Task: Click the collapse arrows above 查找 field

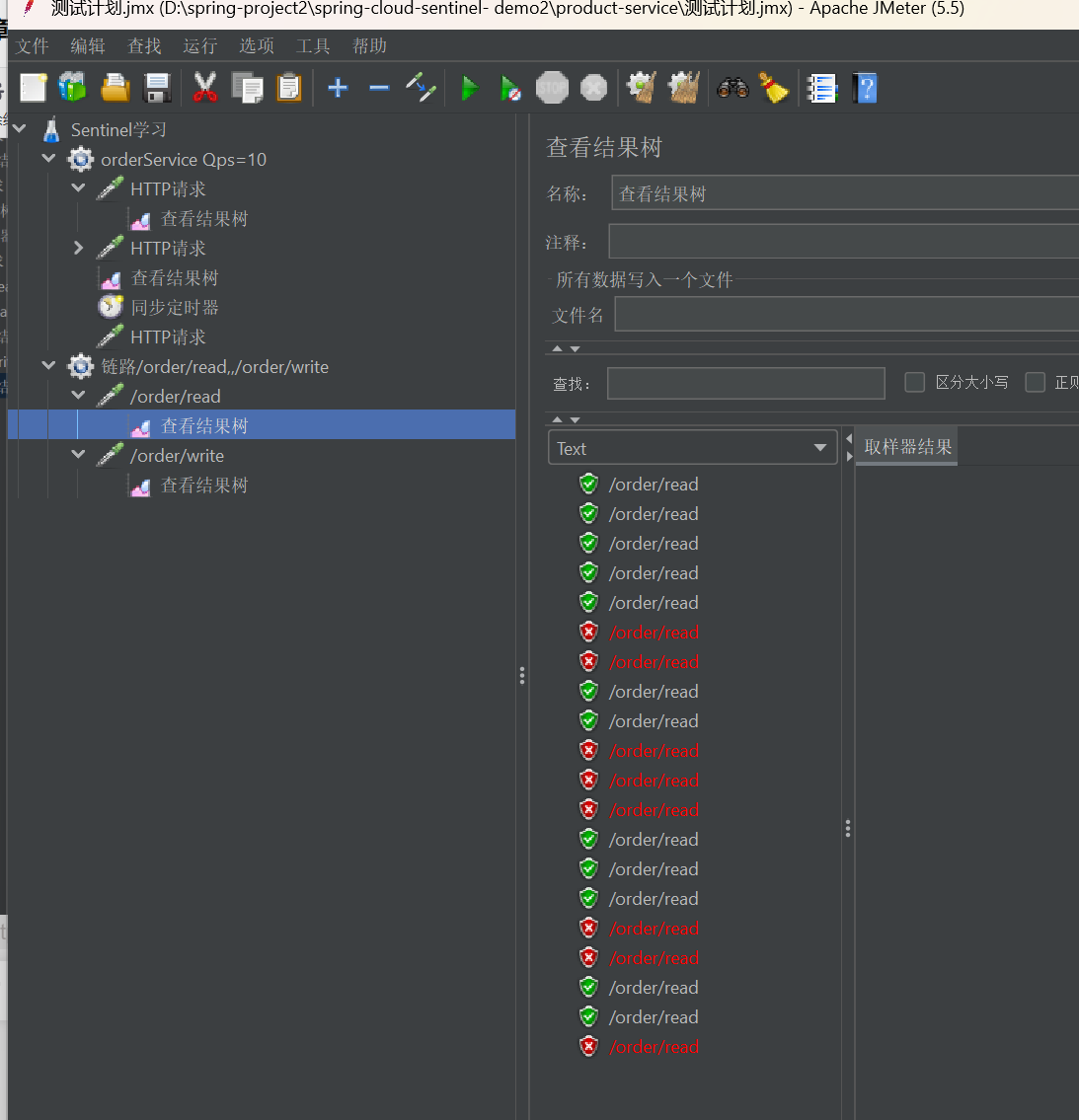Action: [566, 348]
